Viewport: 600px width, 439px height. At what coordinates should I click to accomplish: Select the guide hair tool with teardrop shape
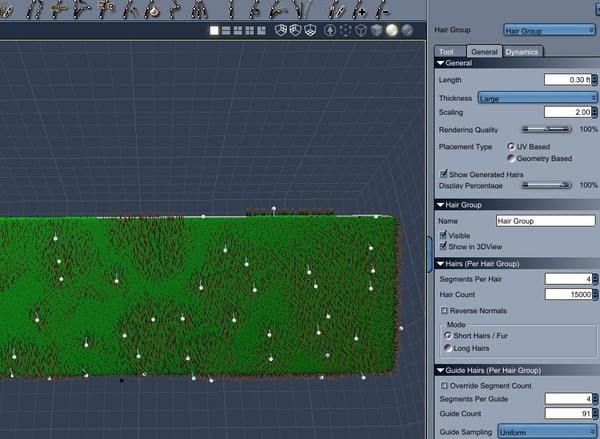point(152,9)
